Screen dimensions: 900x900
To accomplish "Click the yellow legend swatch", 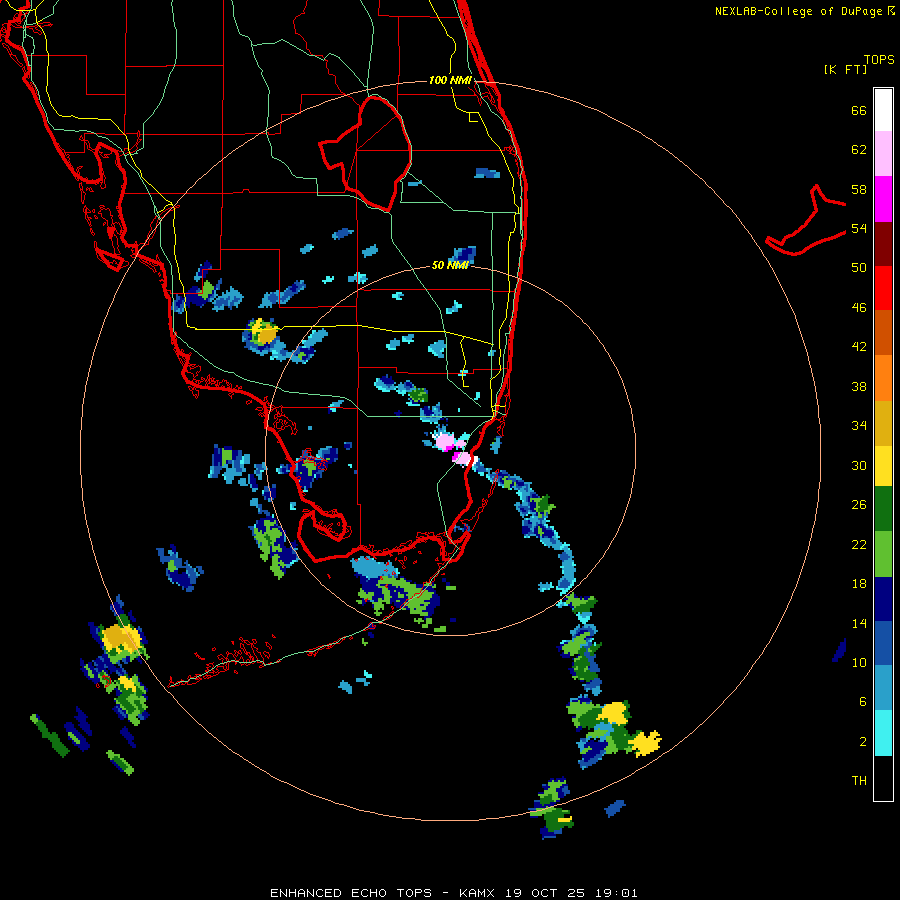I will pos(883,466).
